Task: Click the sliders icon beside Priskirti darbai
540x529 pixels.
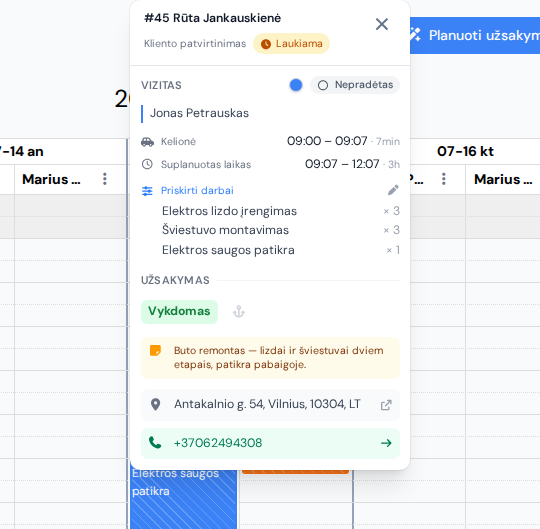Action: (147, 191)
